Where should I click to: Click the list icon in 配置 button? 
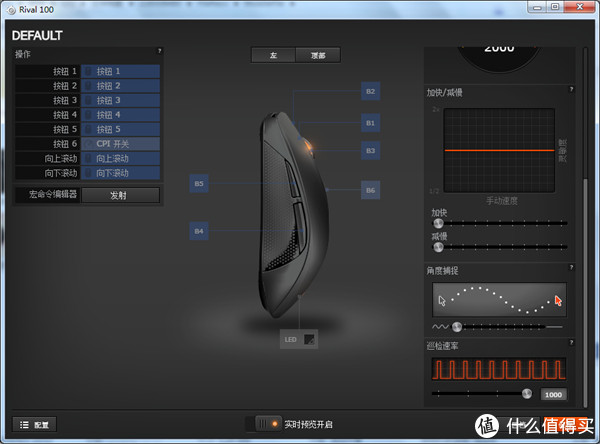[x=24, y=424]
